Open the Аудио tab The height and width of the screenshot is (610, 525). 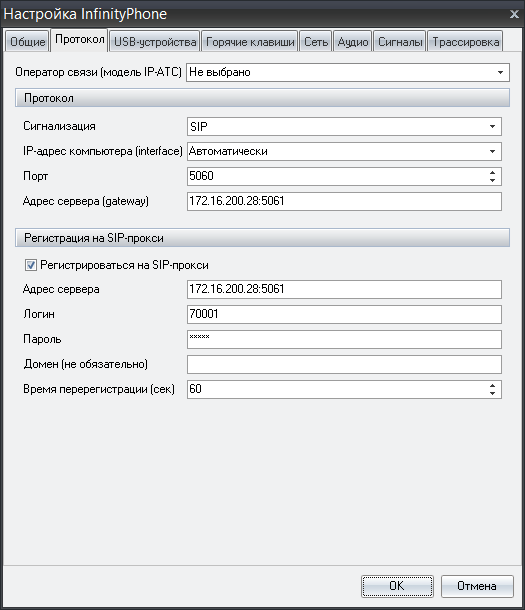[x=353, y=41]
